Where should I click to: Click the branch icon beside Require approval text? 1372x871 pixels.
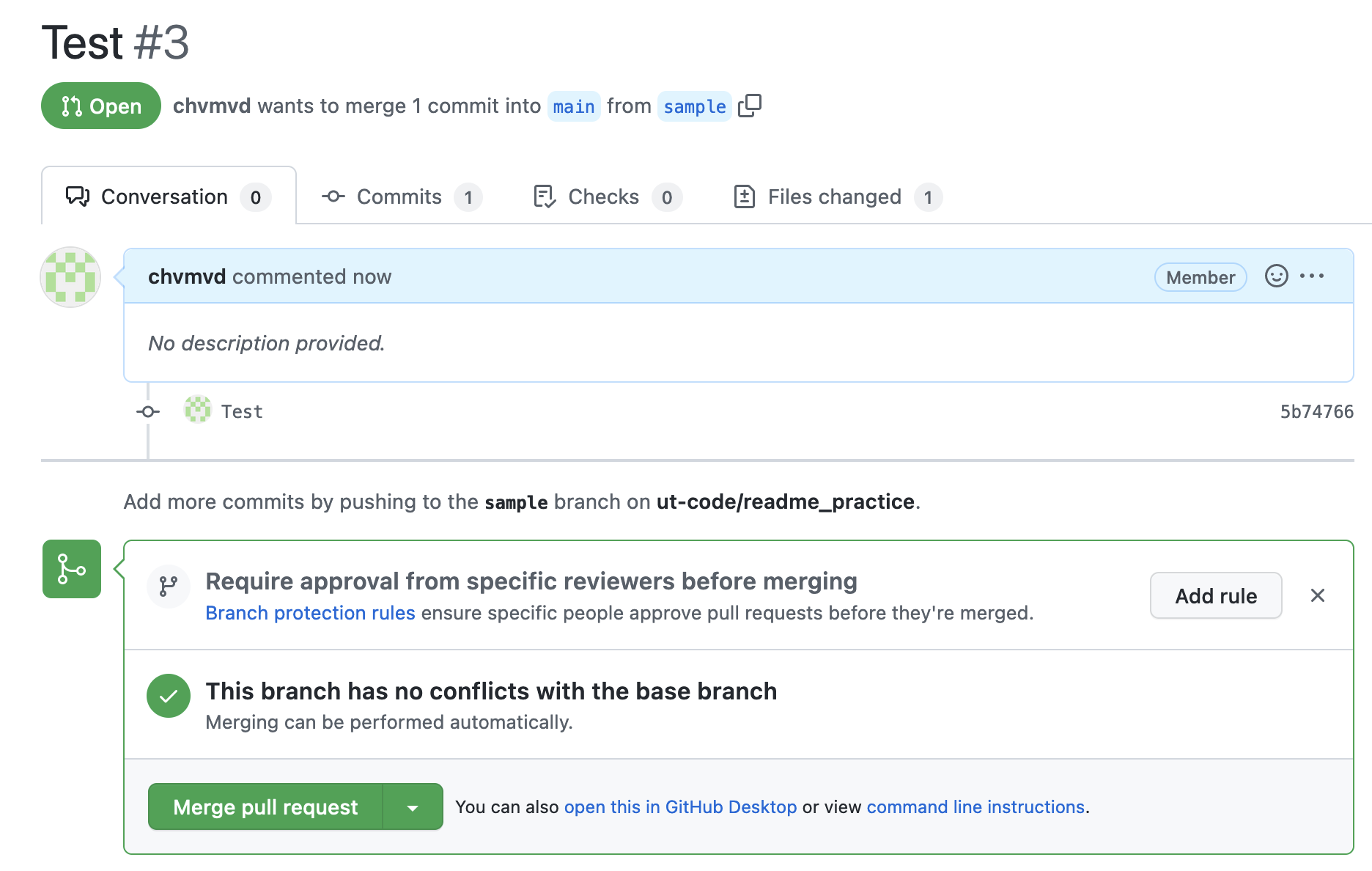click(x=169, y=587)
